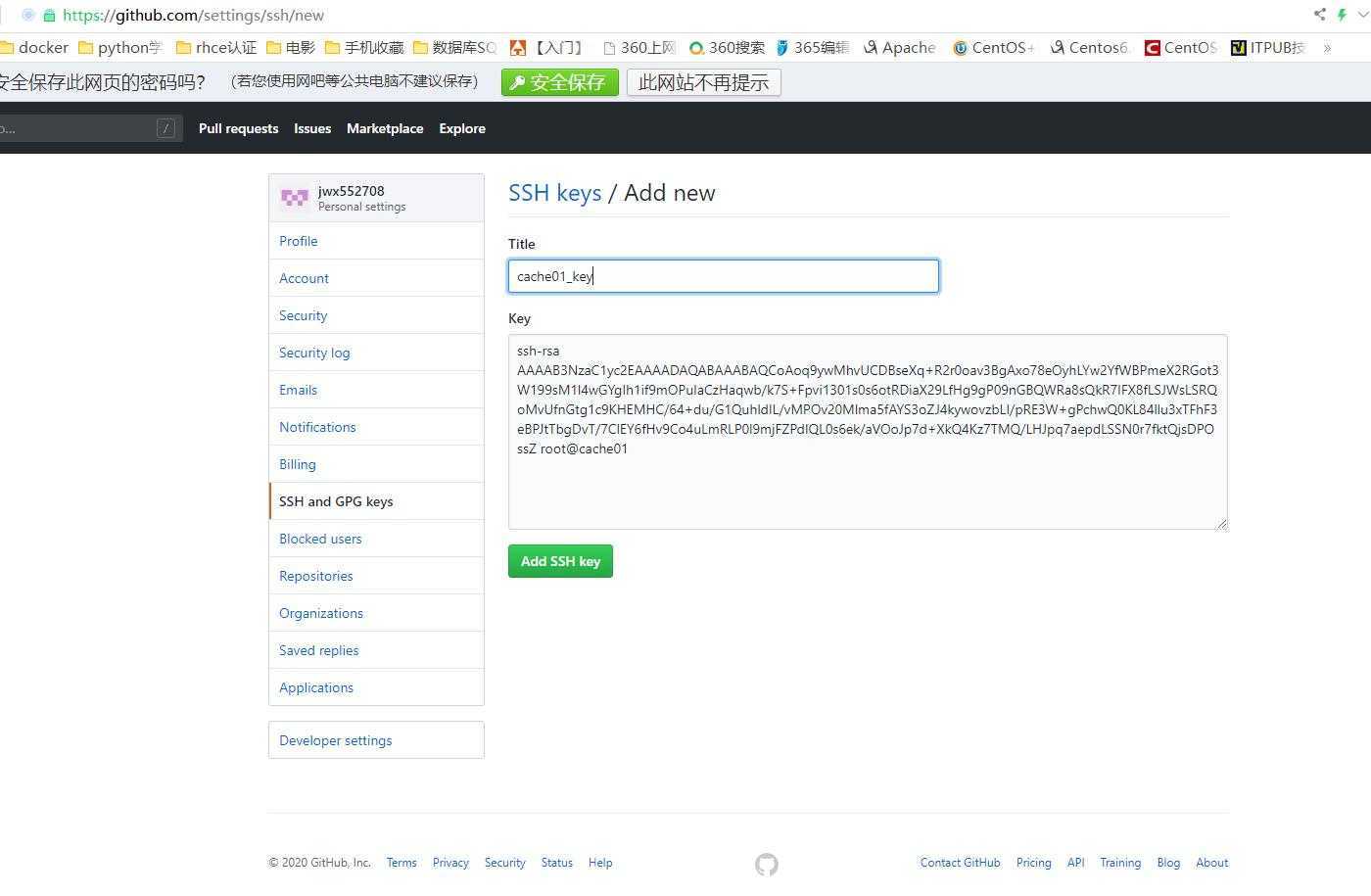Image resolution: width=1371 pixels, height=896 pixels.
Task: Select Security log in settings sidebar
Action: tap(376, 353)
